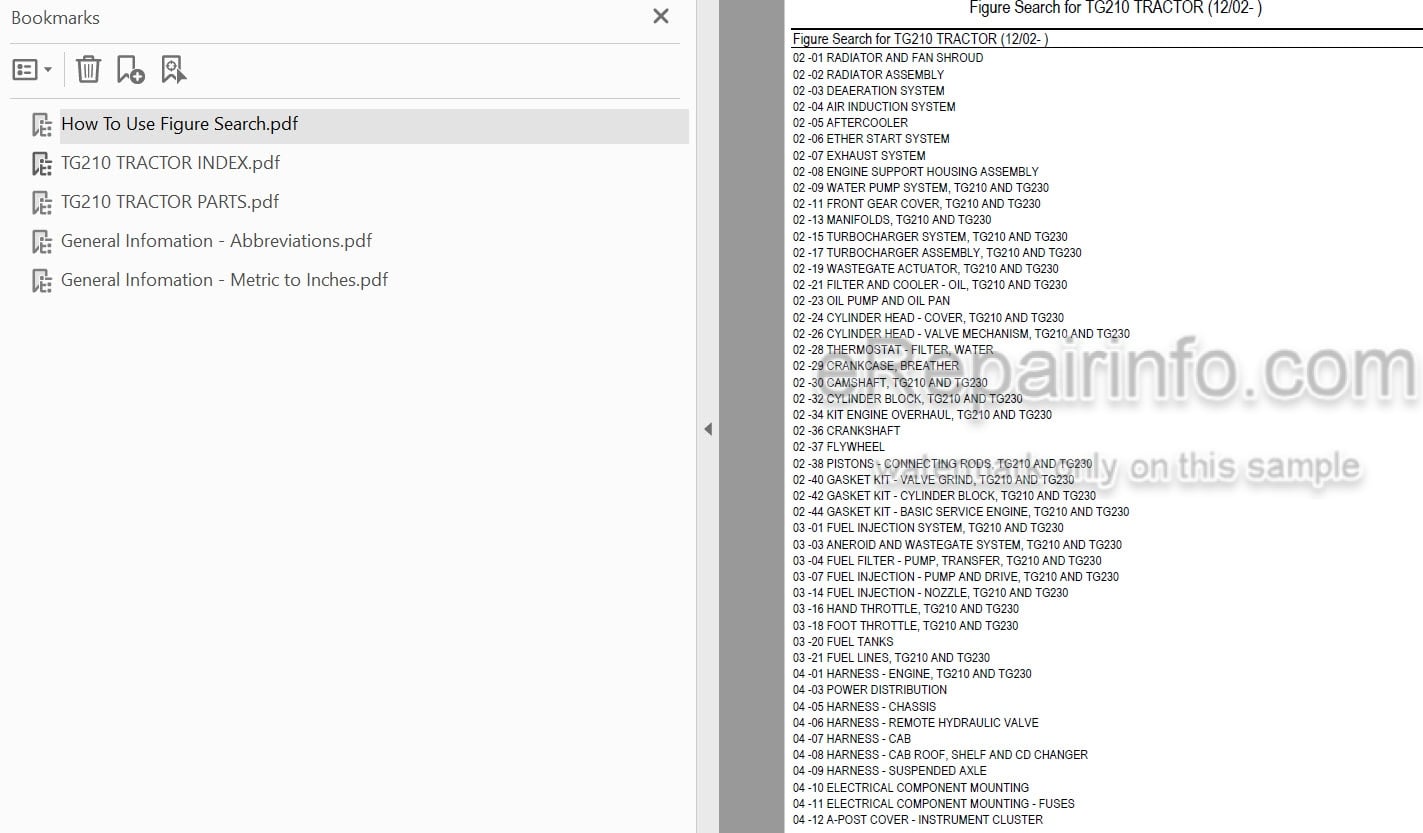The image size is (1423, 833).
Task: Click 04-01 HARNESS - ENGINE entry
Action: pyautogui.click(x=912, y=674)
